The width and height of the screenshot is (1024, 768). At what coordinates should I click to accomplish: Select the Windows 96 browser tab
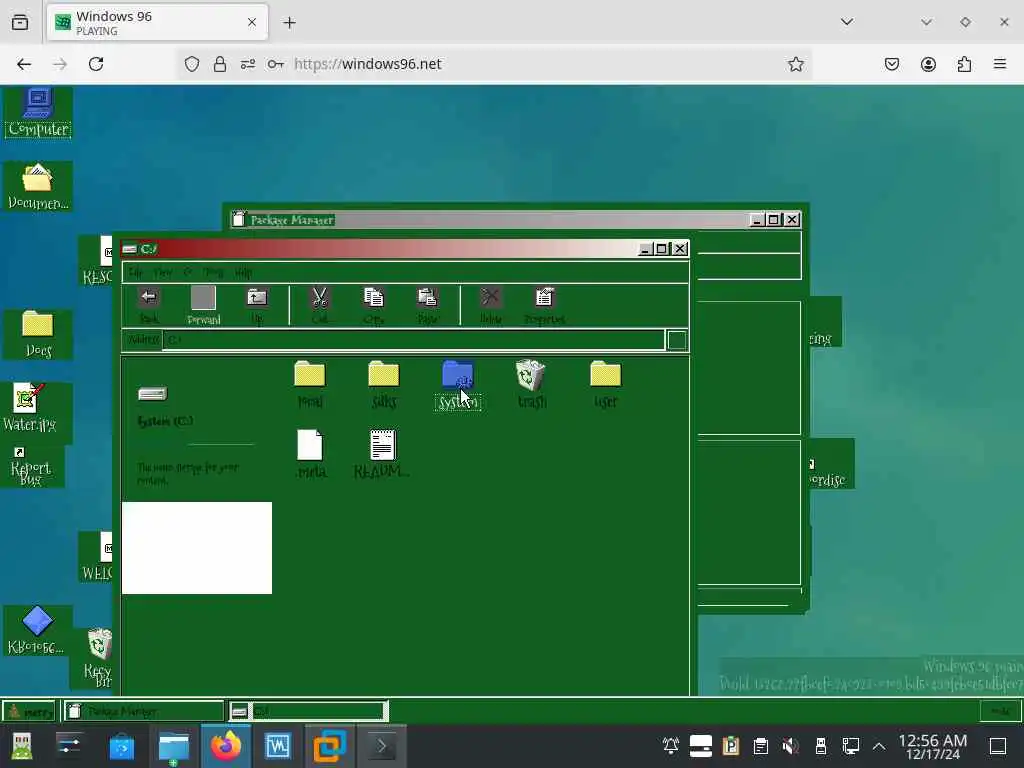tap(157, 22)
